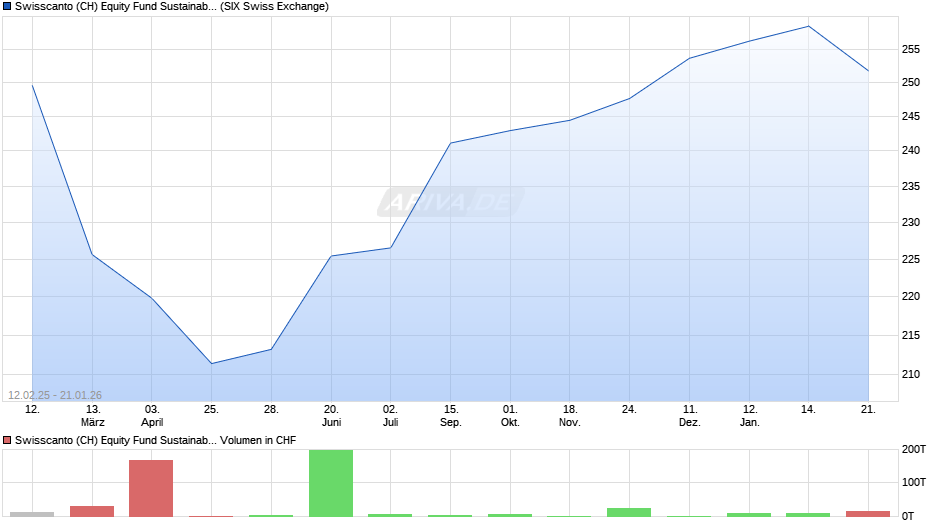Image resolution: width=940 pixels, height=526 pixels.
Task: Click the red volume legend square
Action: pyautogui.click(x=7, y=440)
